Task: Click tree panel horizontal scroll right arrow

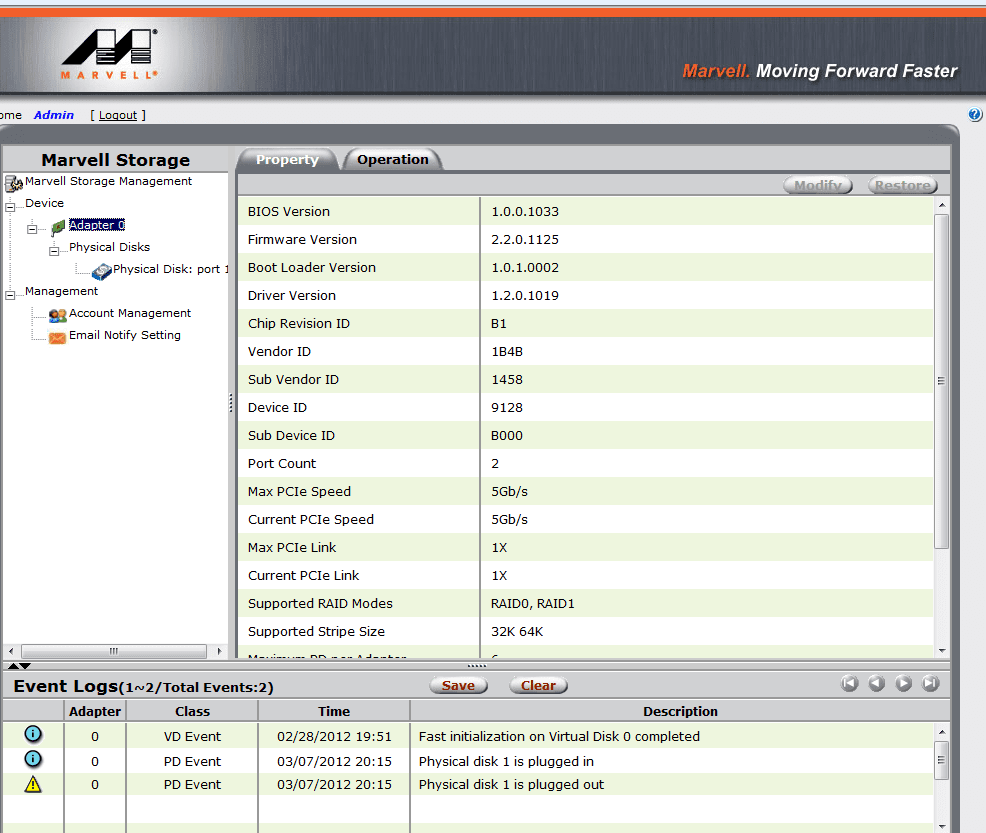Action: point(218,651)
